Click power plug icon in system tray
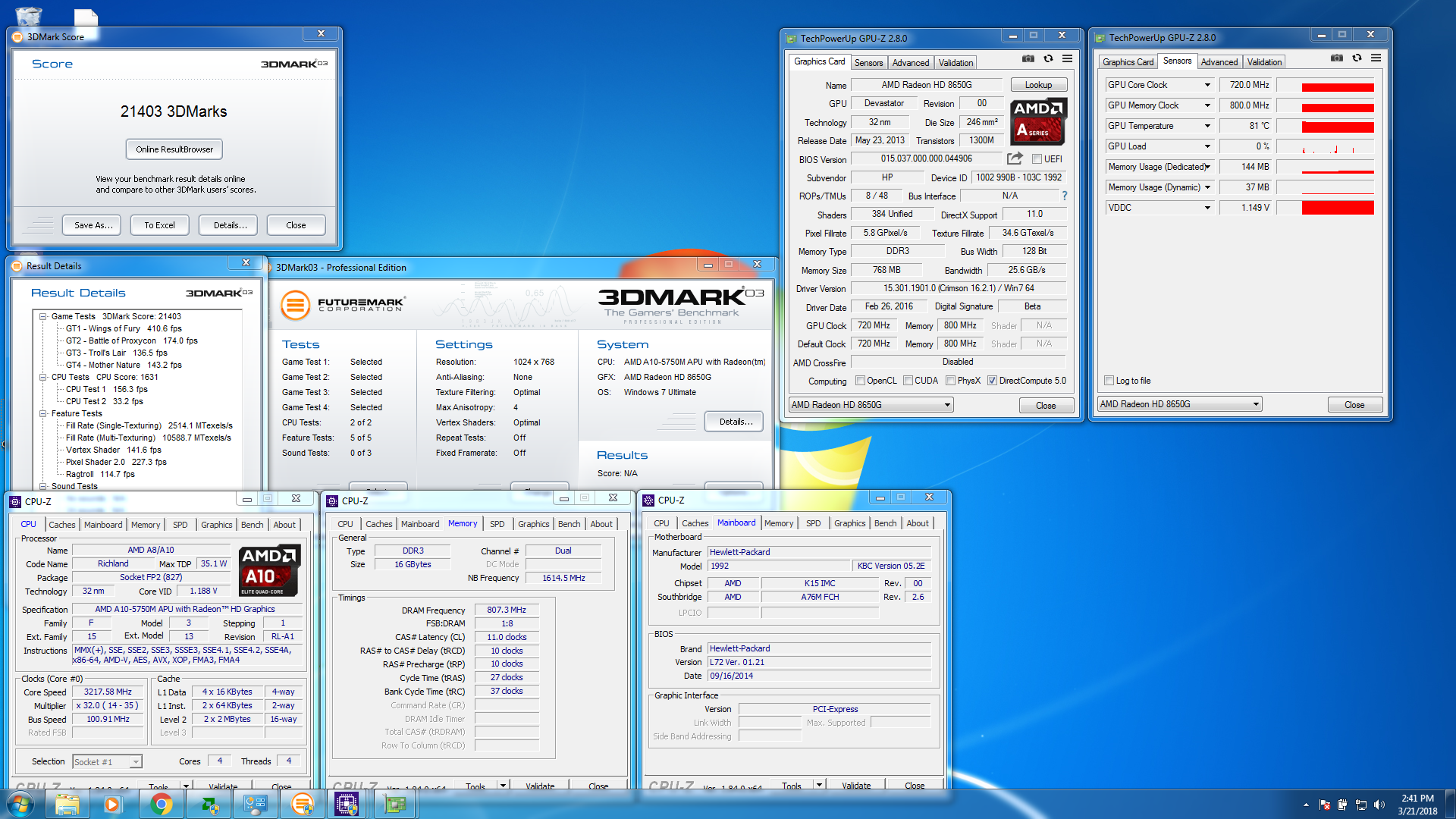 [1342, 805]
